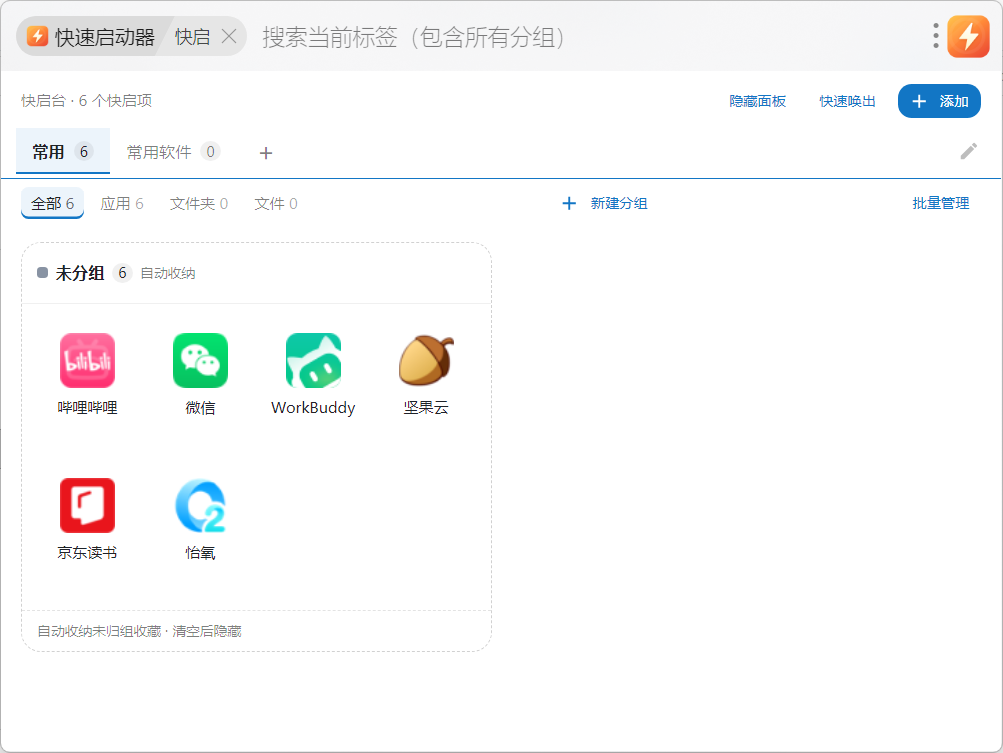Click the 隐藏面板 link
1003x753 pixels.
pyautogui.click(x=757, y=101)
